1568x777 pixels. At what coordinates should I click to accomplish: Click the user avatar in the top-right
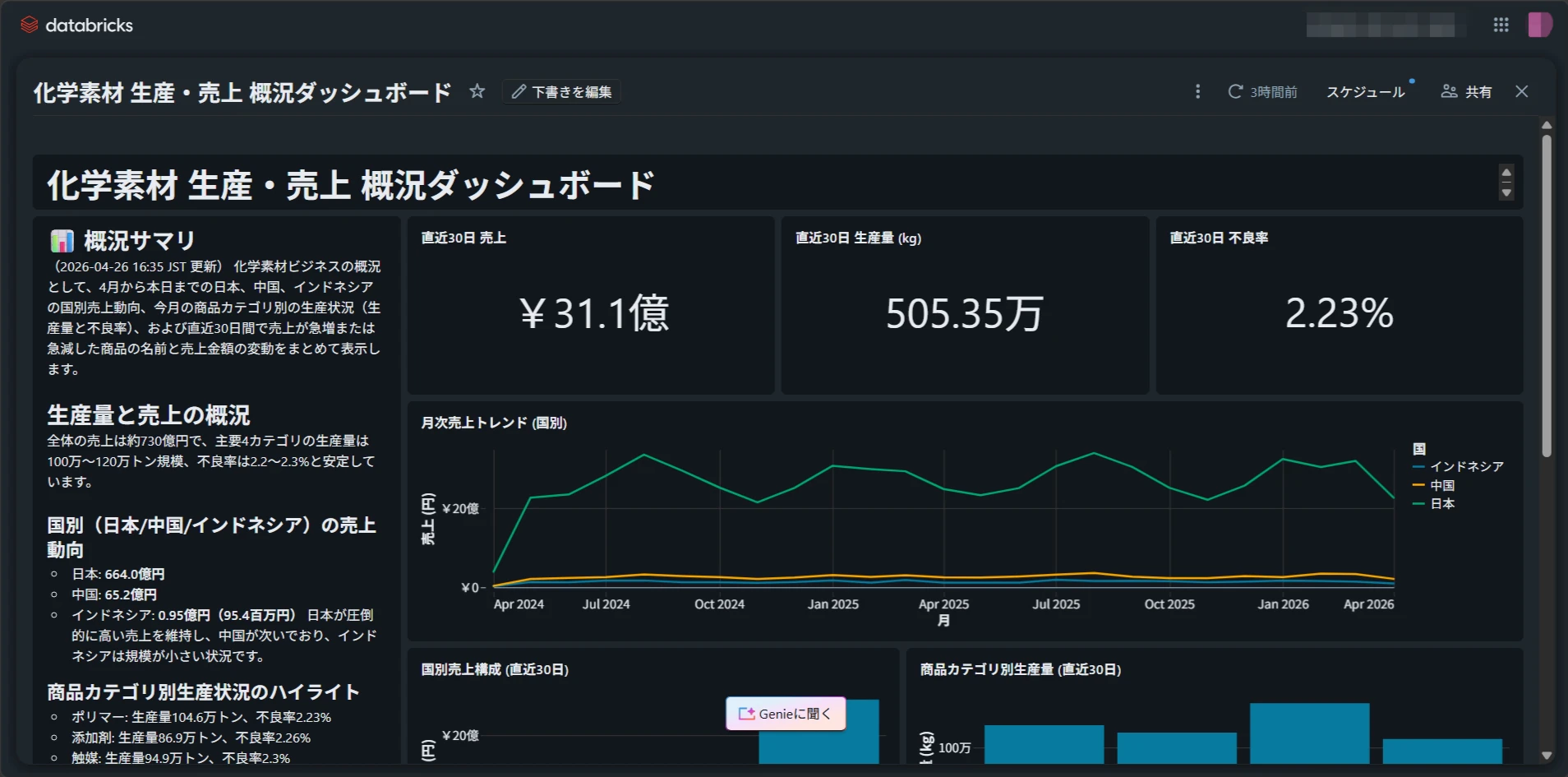point(1541,25)
